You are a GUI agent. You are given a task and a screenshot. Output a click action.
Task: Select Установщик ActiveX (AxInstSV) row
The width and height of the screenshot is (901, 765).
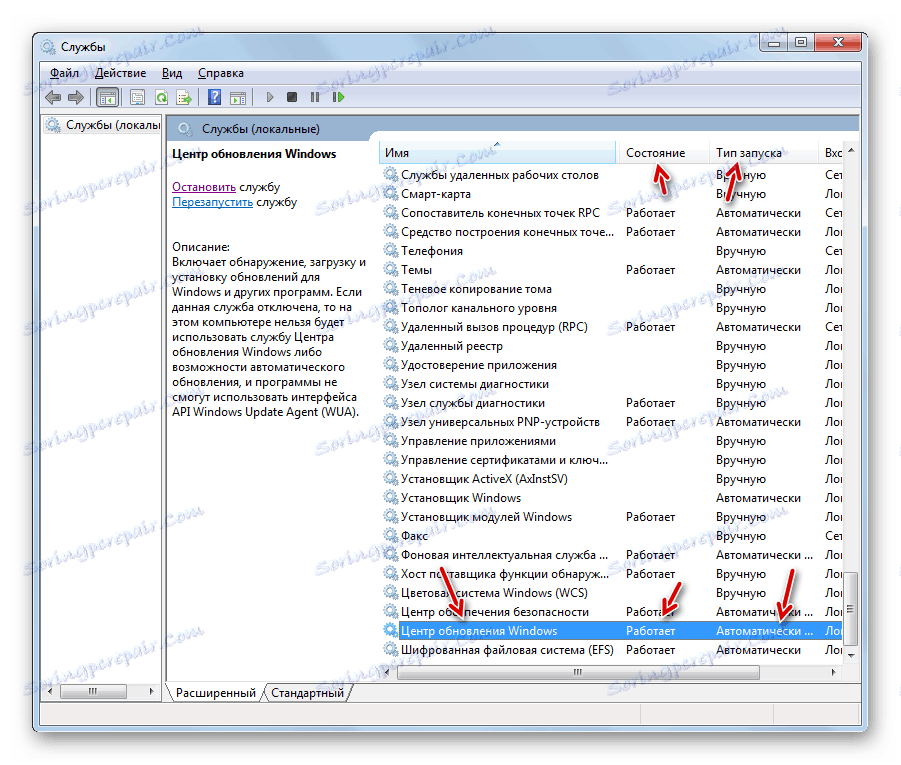pos(612,479)
